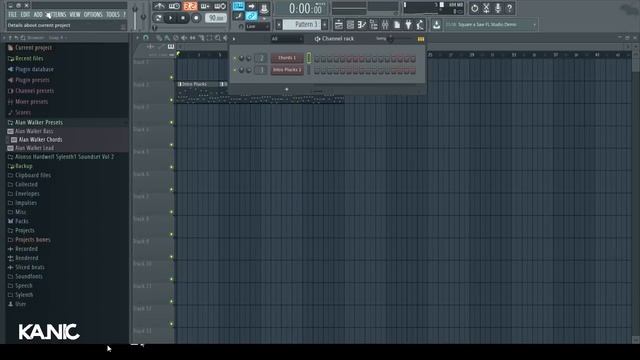This screenshot has height=360, width=640.
Task: Open the PATTERNS menu
Action: click(56, 15)
